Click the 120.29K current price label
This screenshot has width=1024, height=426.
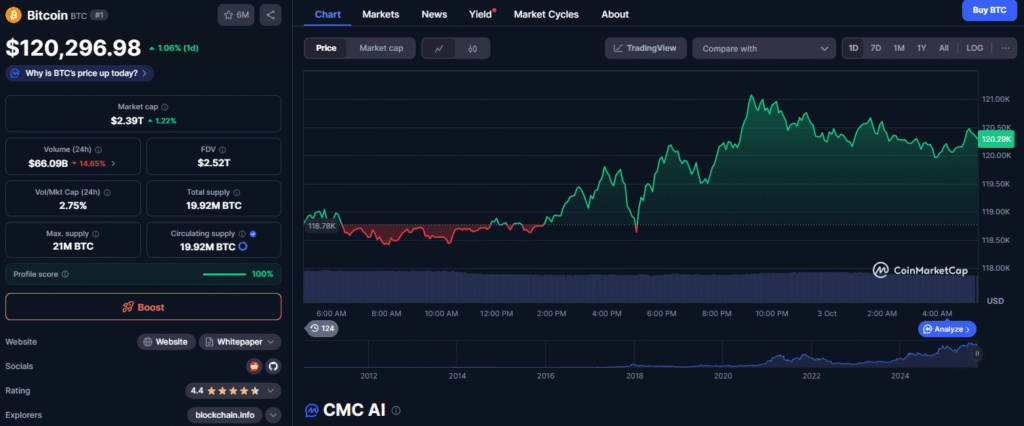click(x=997, y=139)
